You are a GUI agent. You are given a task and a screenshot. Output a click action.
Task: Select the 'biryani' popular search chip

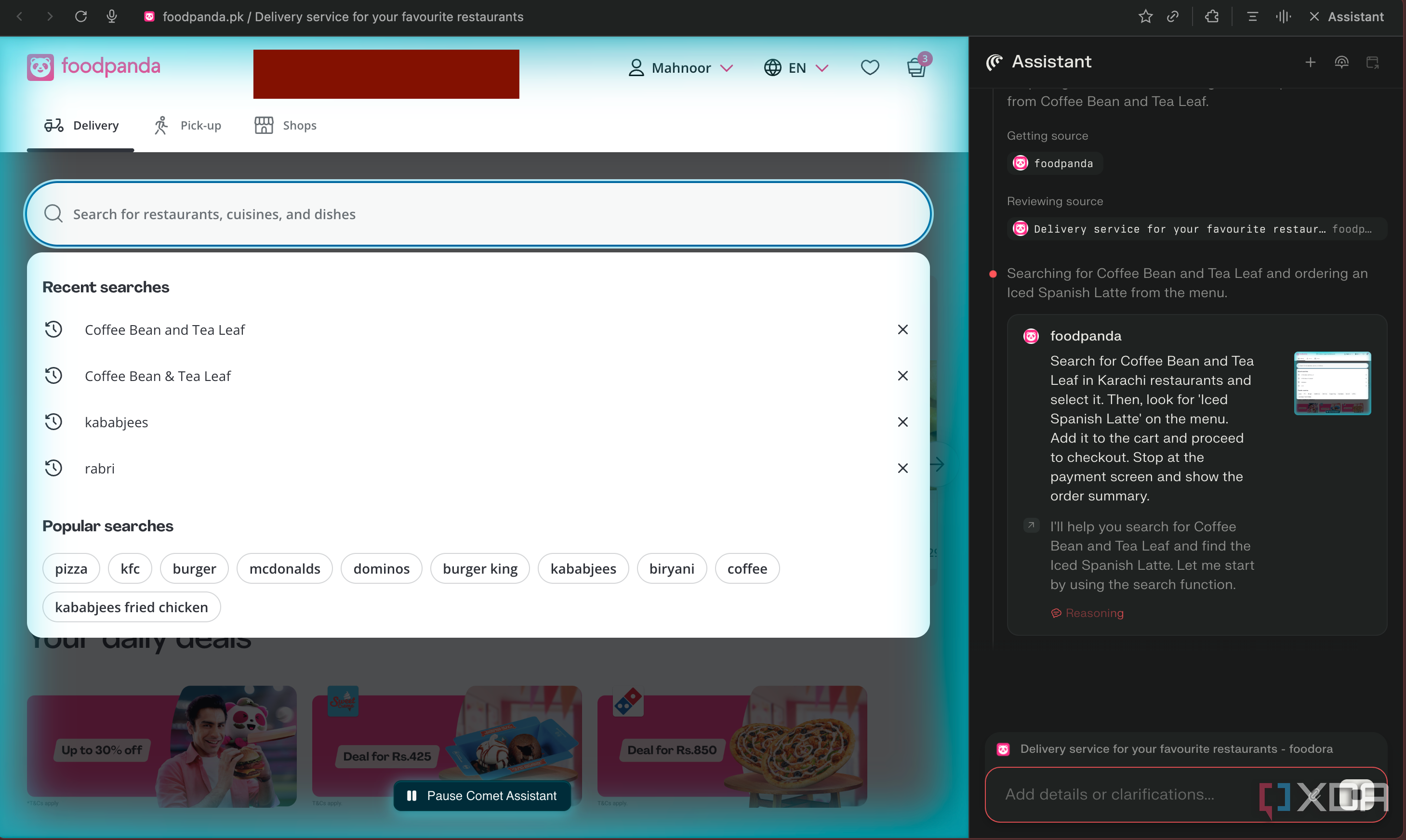pyautogui.click(x=672, y=568)
